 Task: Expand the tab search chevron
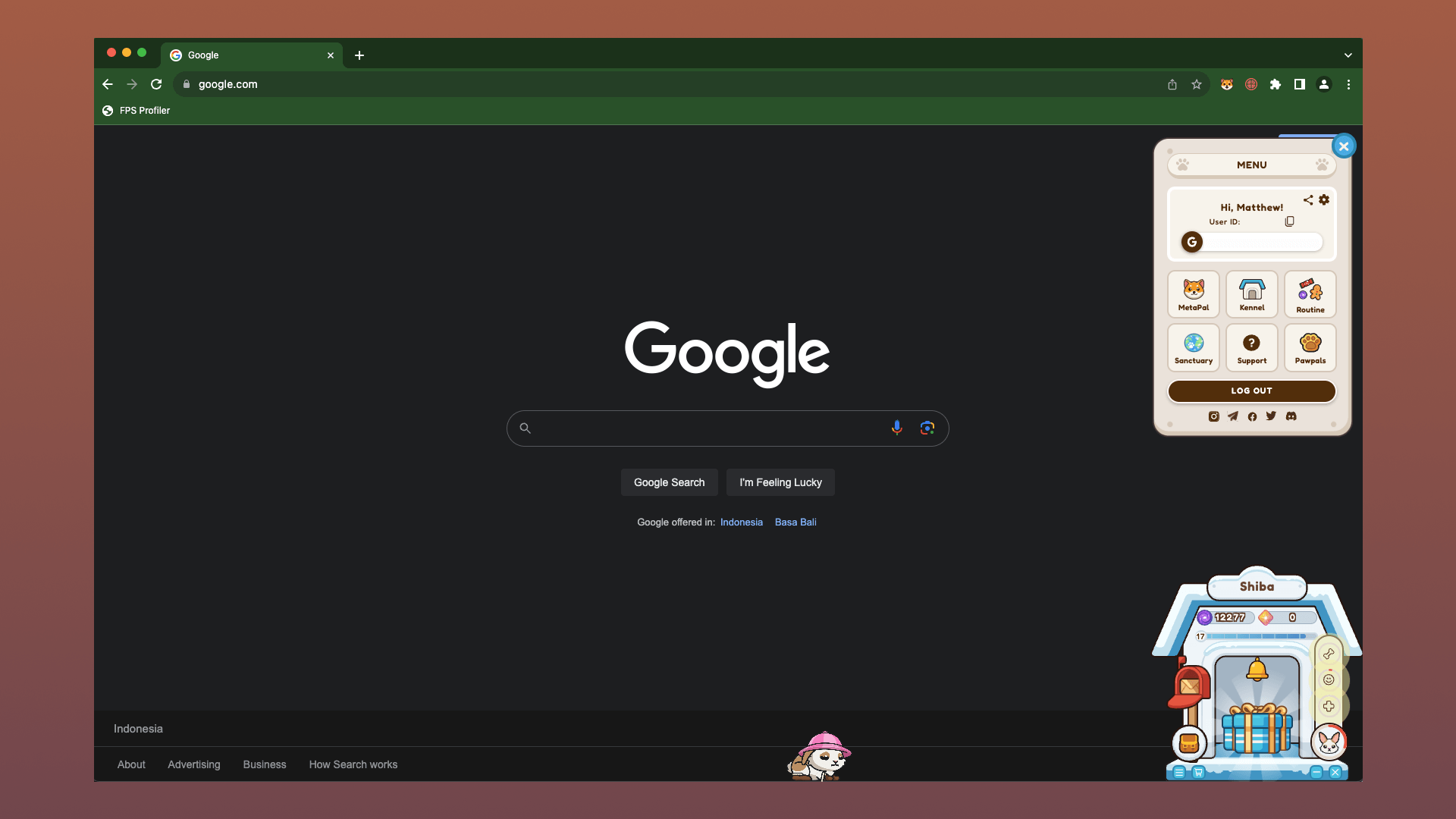[x=1348, y=55]
